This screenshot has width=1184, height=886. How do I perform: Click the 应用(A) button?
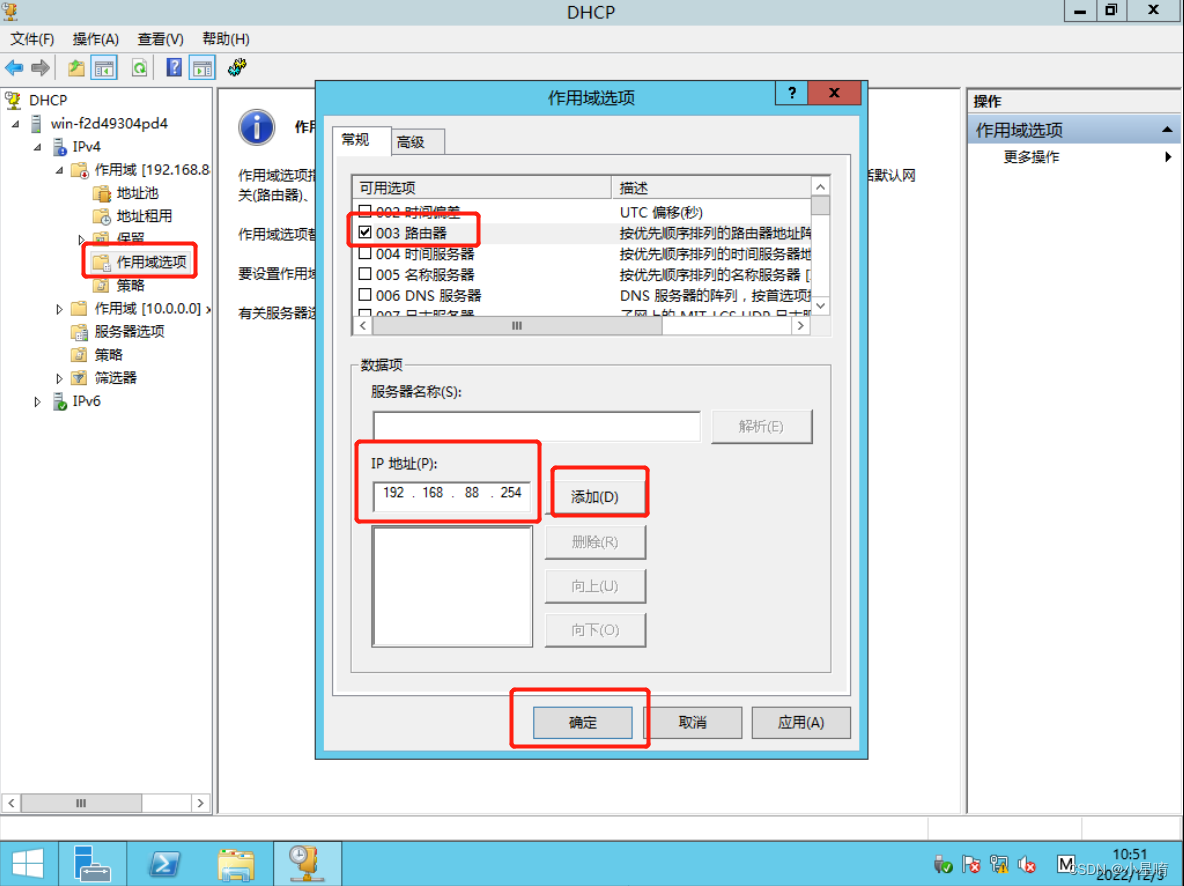800,723
